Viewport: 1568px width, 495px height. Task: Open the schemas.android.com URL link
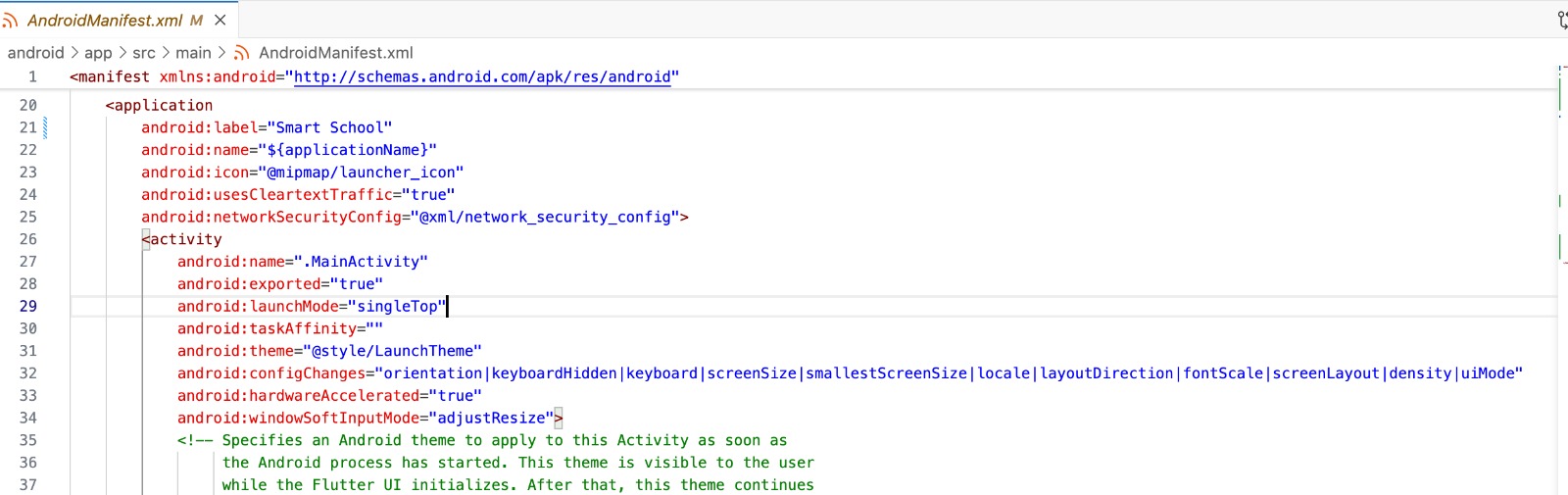coord(482,76)
